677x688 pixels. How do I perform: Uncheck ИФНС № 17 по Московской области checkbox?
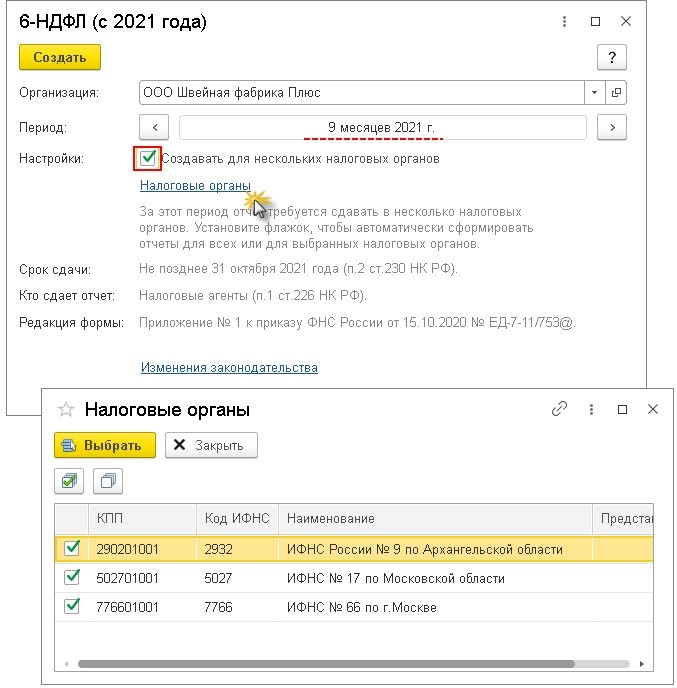pyautogui.click(x=72, y=577)
